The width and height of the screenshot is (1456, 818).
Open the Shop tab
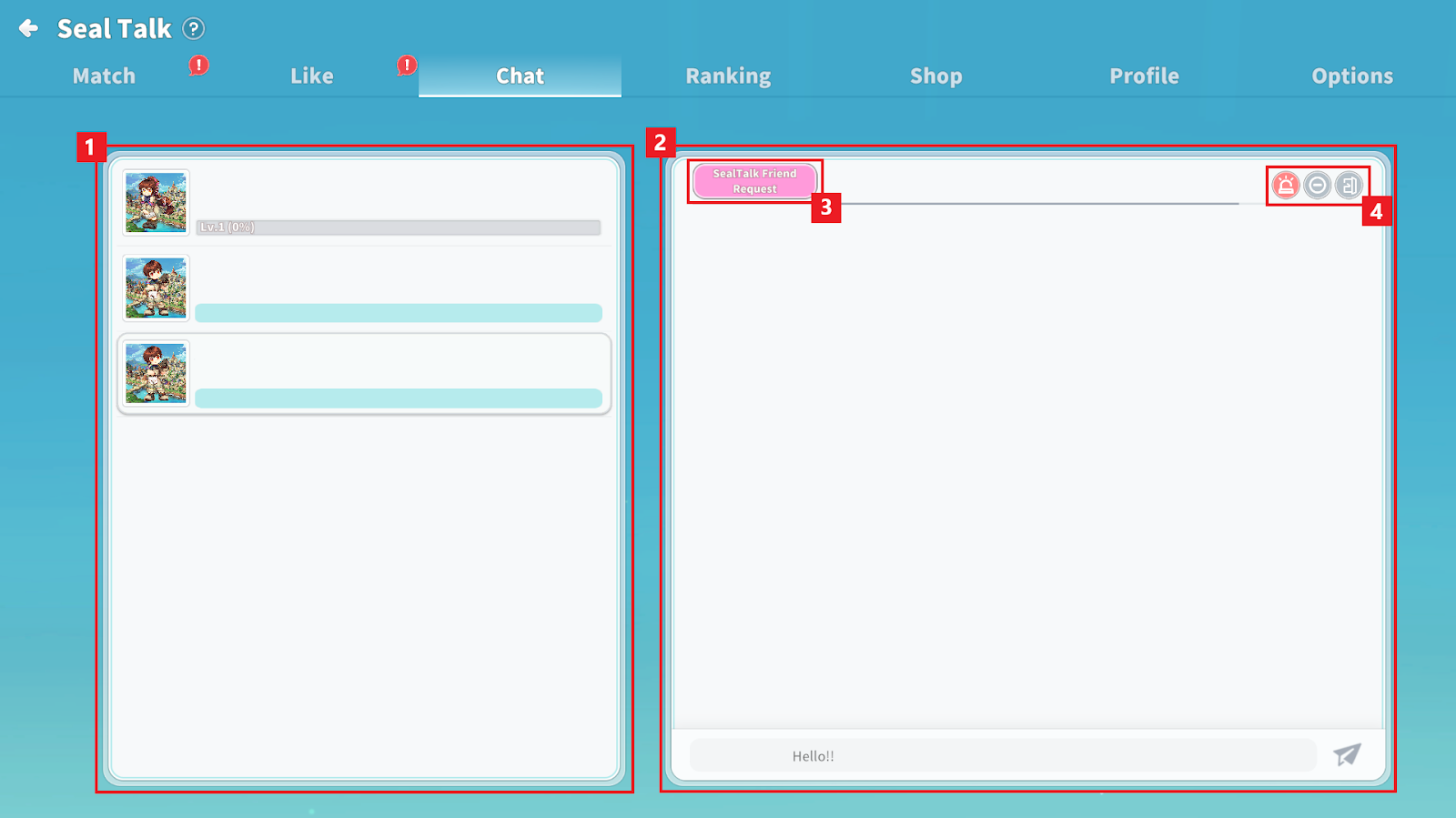point(935,76)
